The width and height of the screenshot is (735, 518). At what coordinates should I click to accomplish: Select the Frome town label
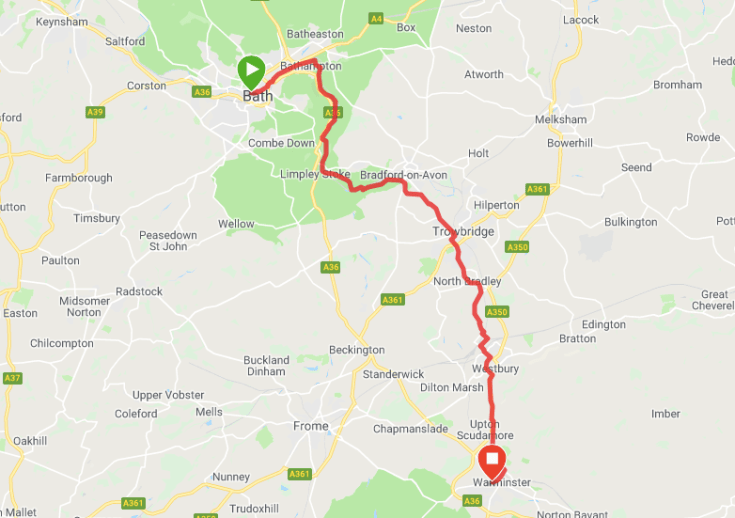(x=311, y=426)
